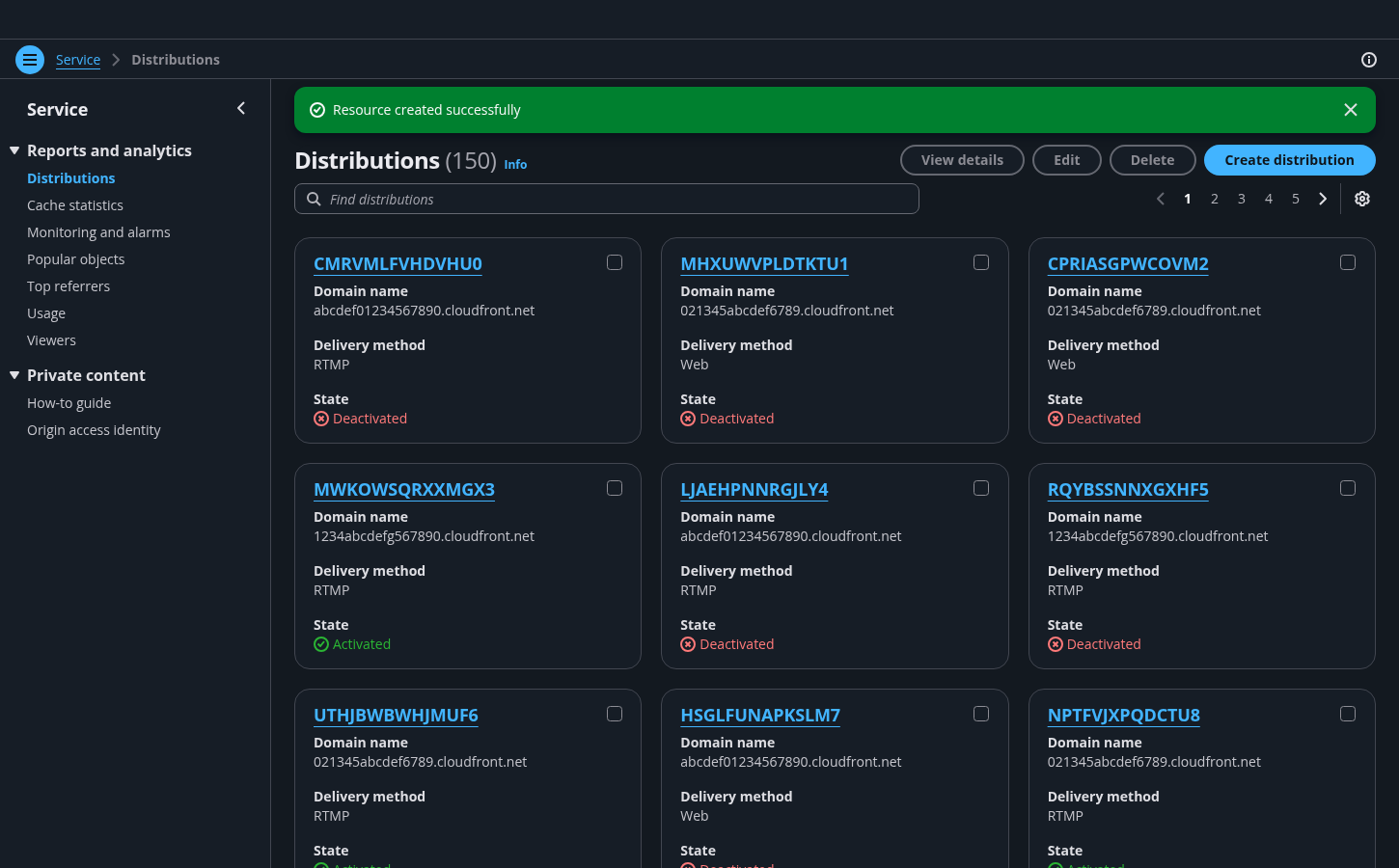
Task: Open the MHXUWVPLDTKTU1 distribution link
Action: pos(763,264)
